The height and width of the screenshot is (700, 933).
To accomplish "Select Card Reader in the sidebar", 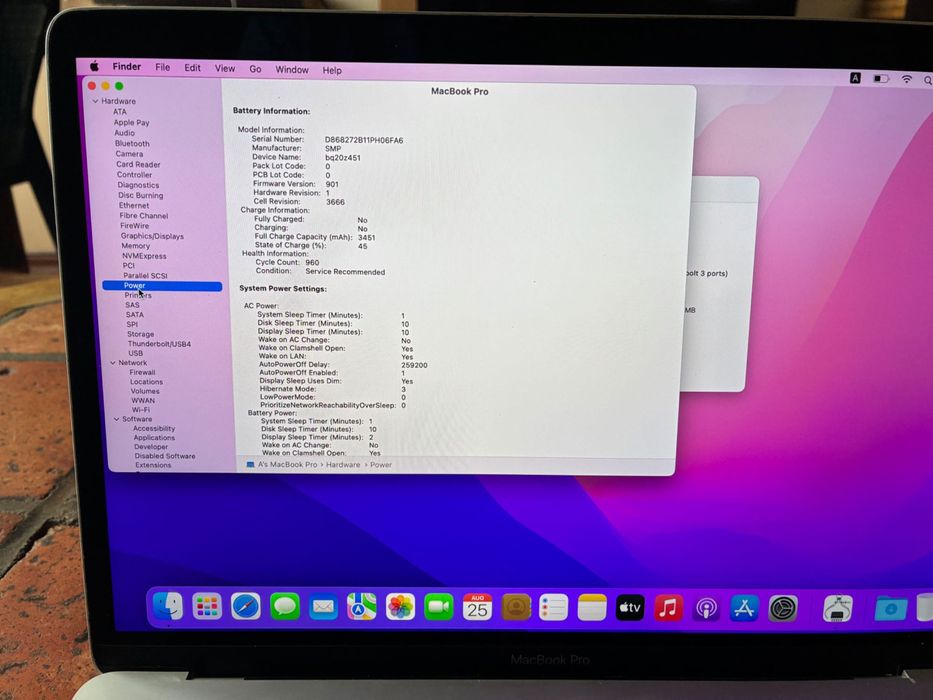I will (x=138, y=164).
